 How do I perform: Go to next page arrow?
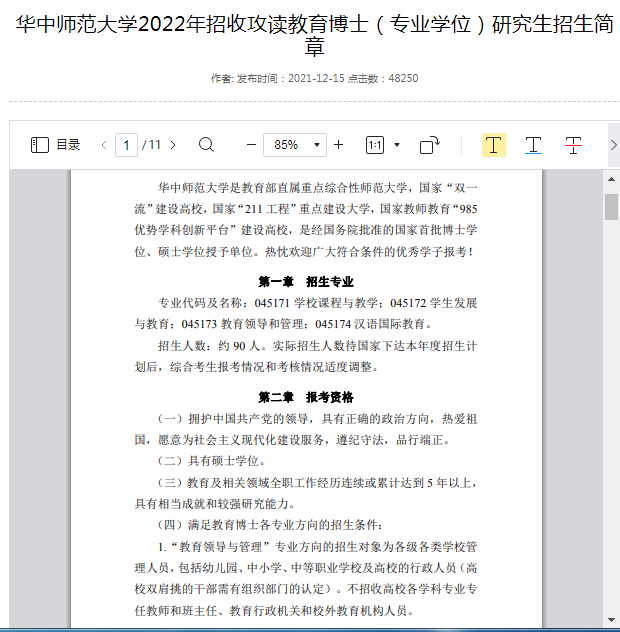click(x=173, y=145)
